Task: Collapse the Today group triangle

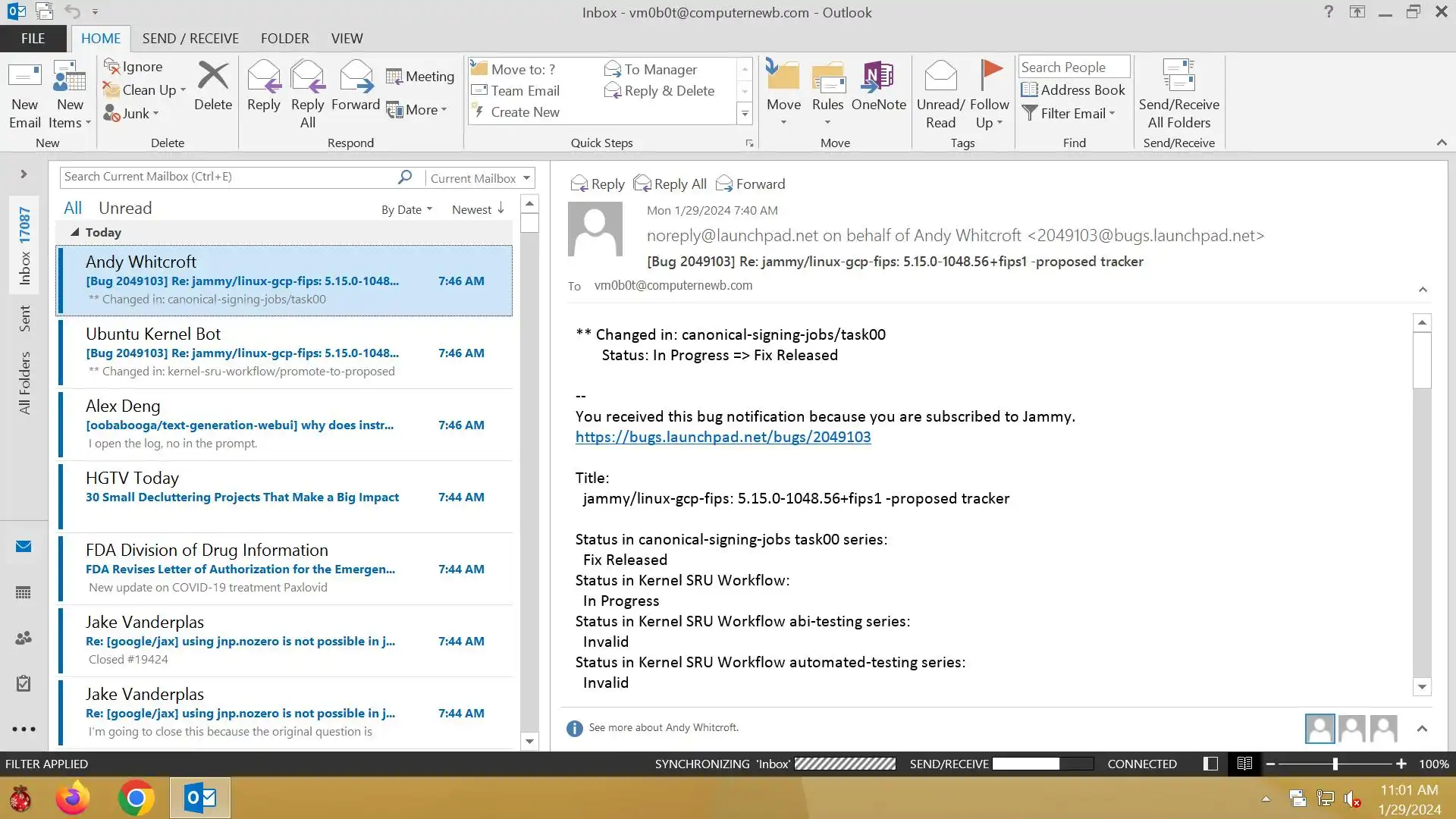Action: tap(74, 232)
